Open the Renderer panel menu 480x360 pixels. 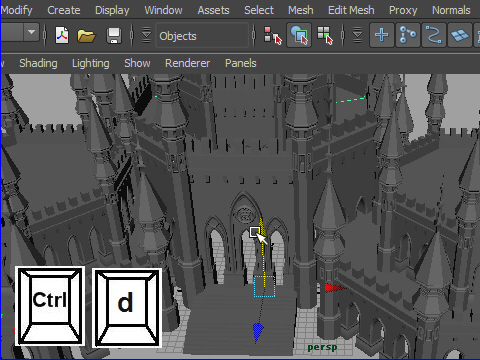pyautogui.click(x=187, y=63)
